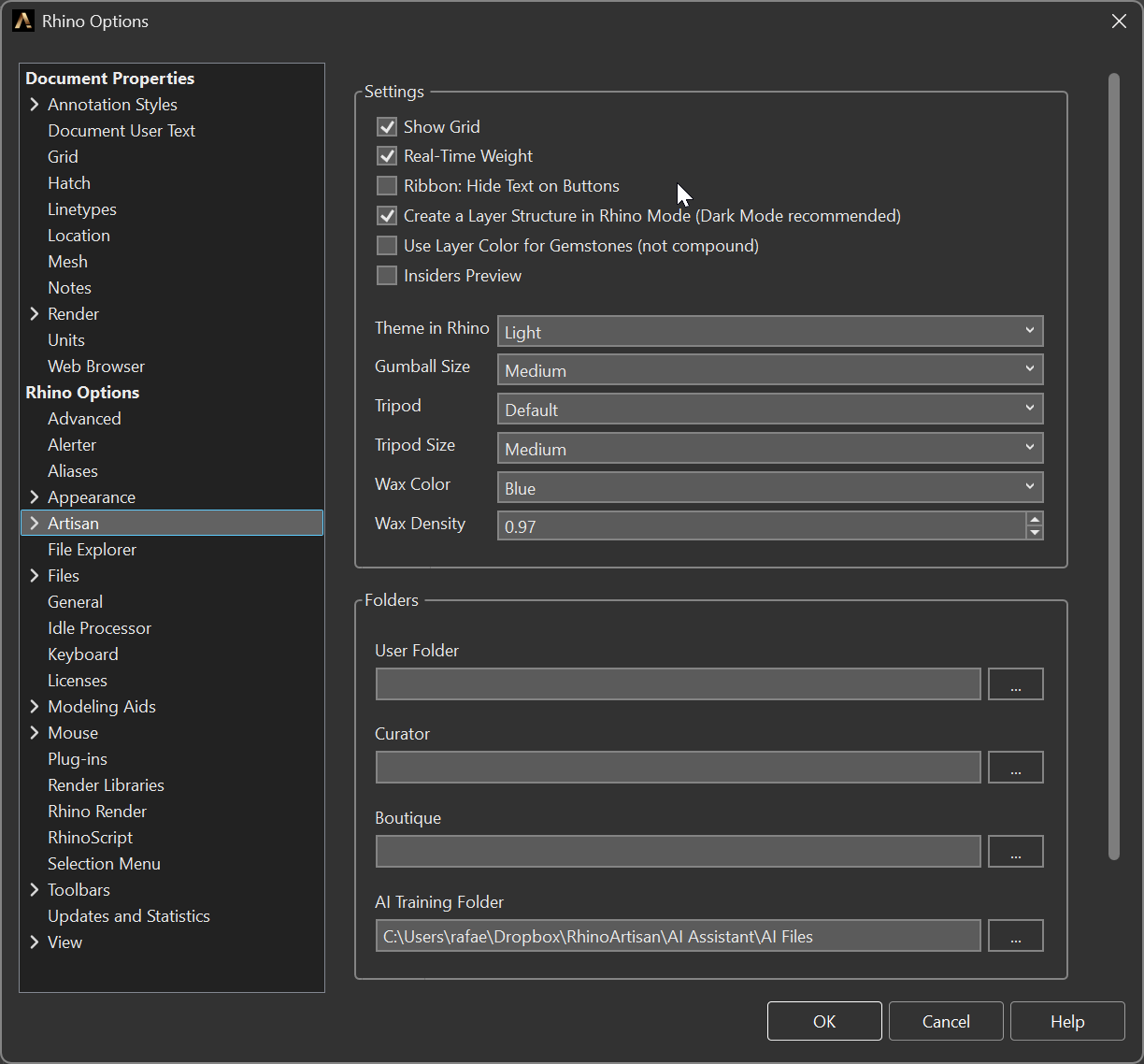This screenshot has height=1064, width=1144.
Task: Expand the Annotation Styles tree node
Action: [x=35, y=105]
